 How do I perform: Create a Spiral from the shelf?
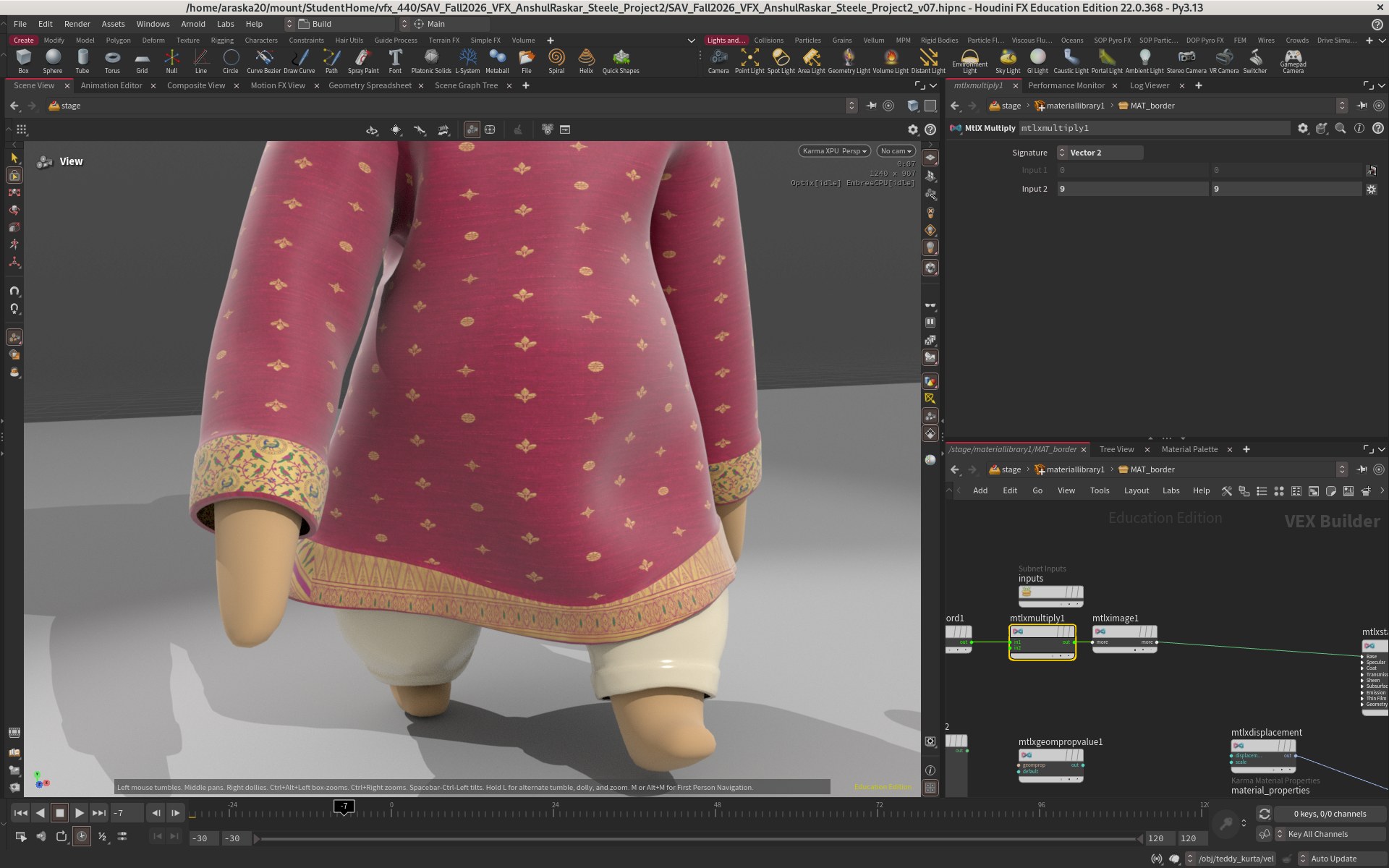pos(556,61)
